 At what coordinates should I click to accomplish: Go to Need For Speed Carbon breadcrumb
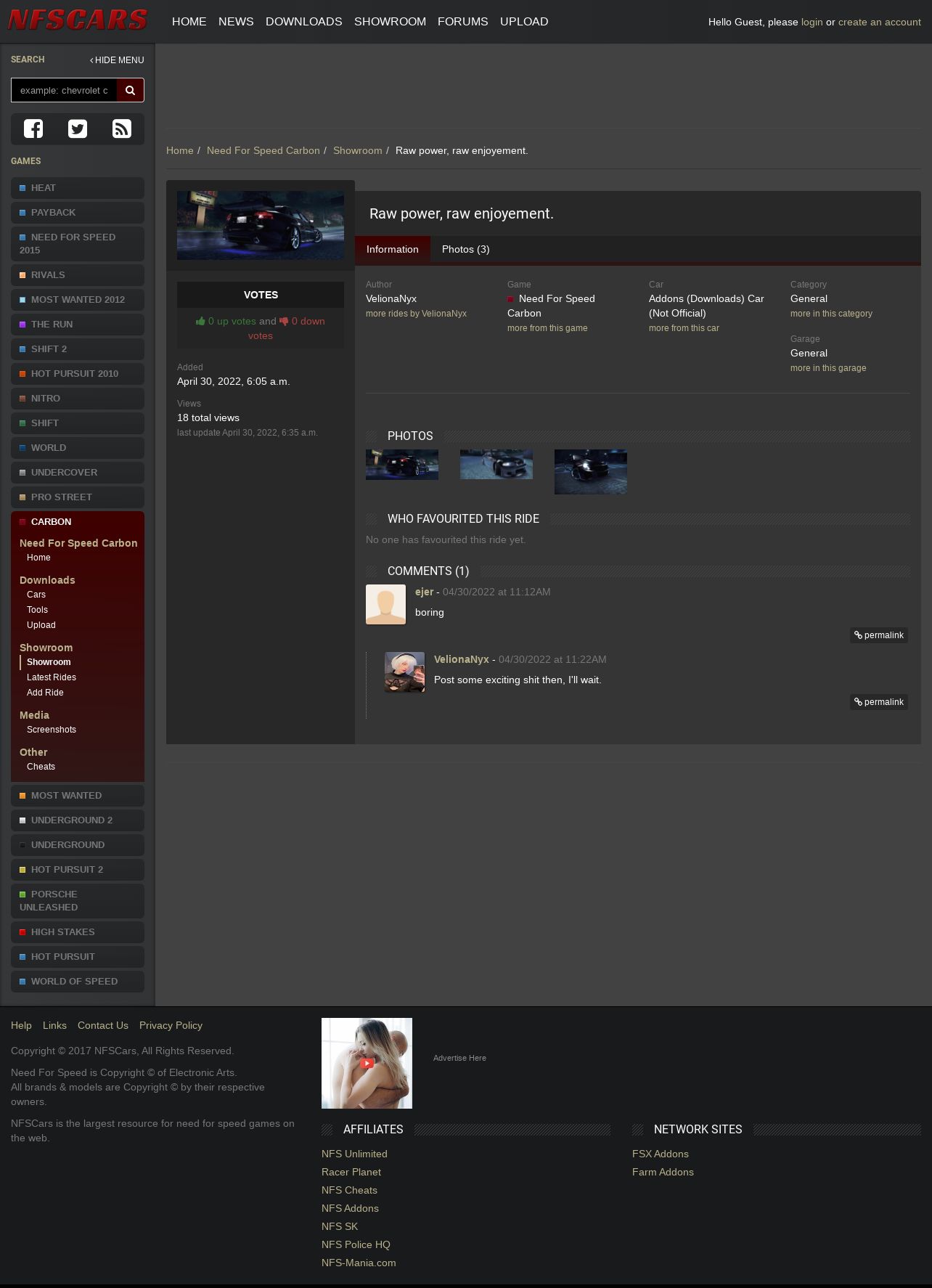(x=263, y=150)
